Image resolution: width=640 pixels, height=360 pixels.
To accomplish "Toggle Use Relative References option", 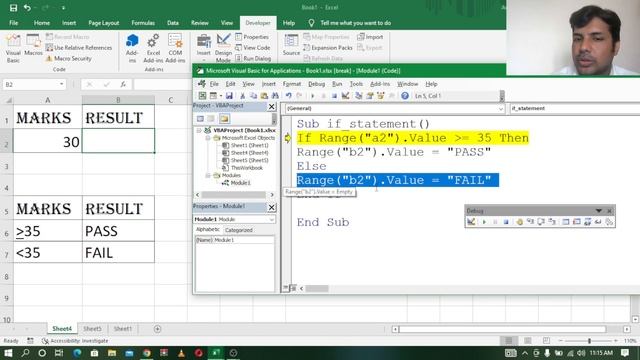I will 79,48.
